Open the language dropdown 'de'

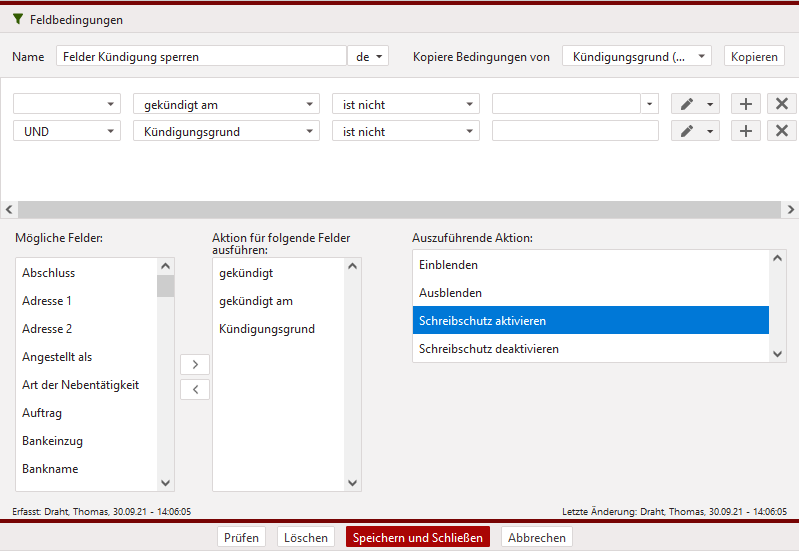pos(367,57)
